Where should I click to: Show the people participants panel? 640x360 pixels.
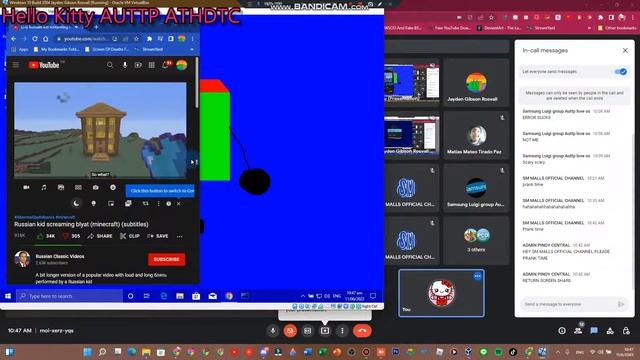578,331
